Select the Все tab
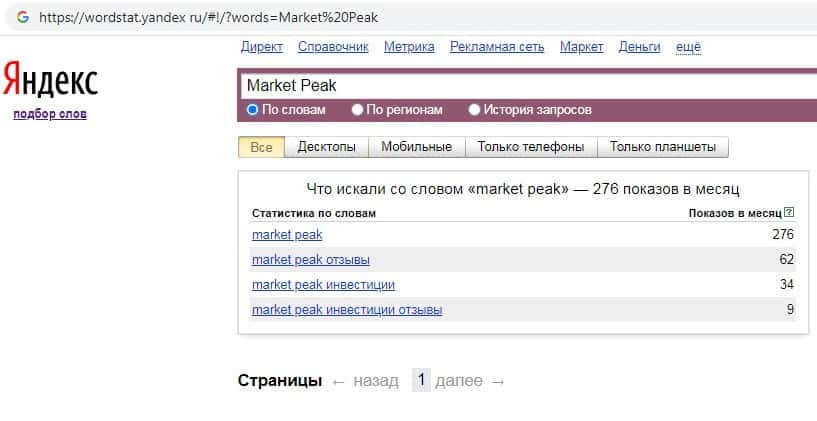Screen dimensions: 817x421 [x=261, y=147]
